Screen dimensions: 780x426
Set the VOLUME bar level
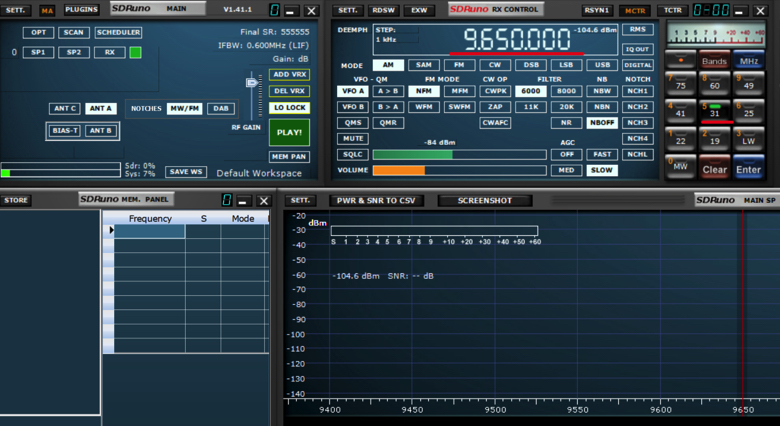[460, 170]
